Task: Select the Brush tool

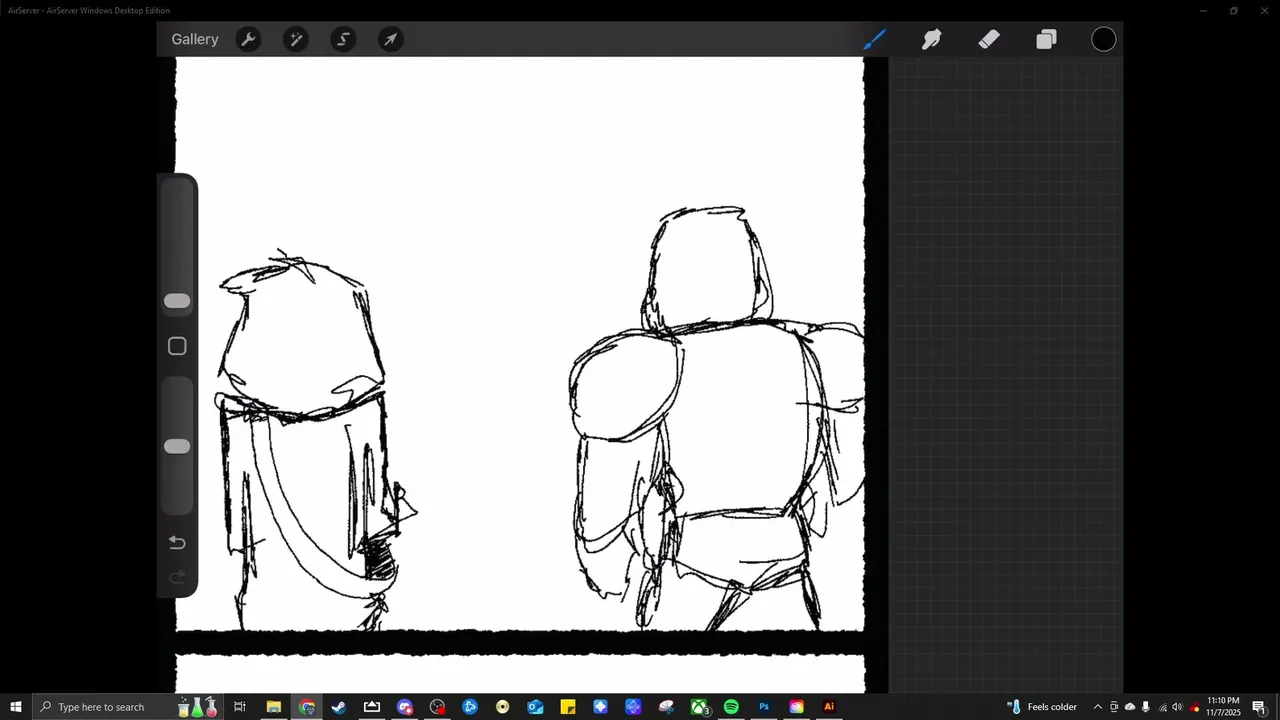Action: (874, 40)
